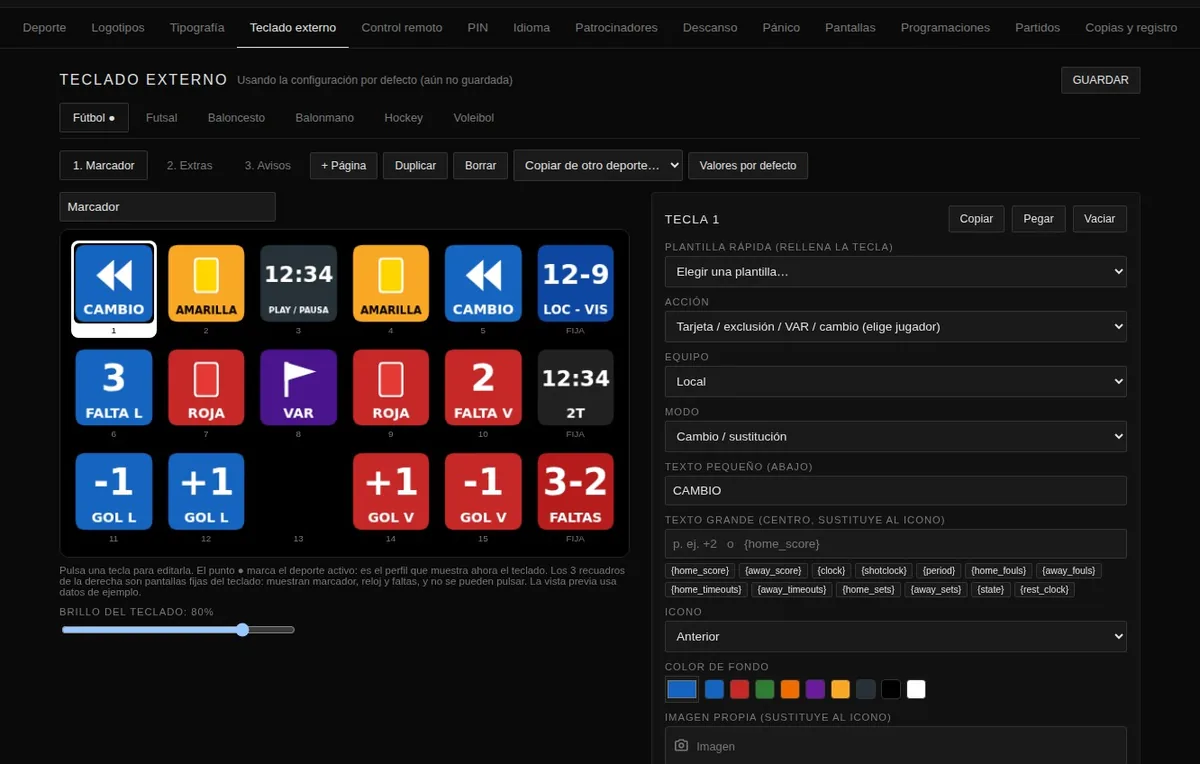Open the Acción dropdown

tap(895, 326)
